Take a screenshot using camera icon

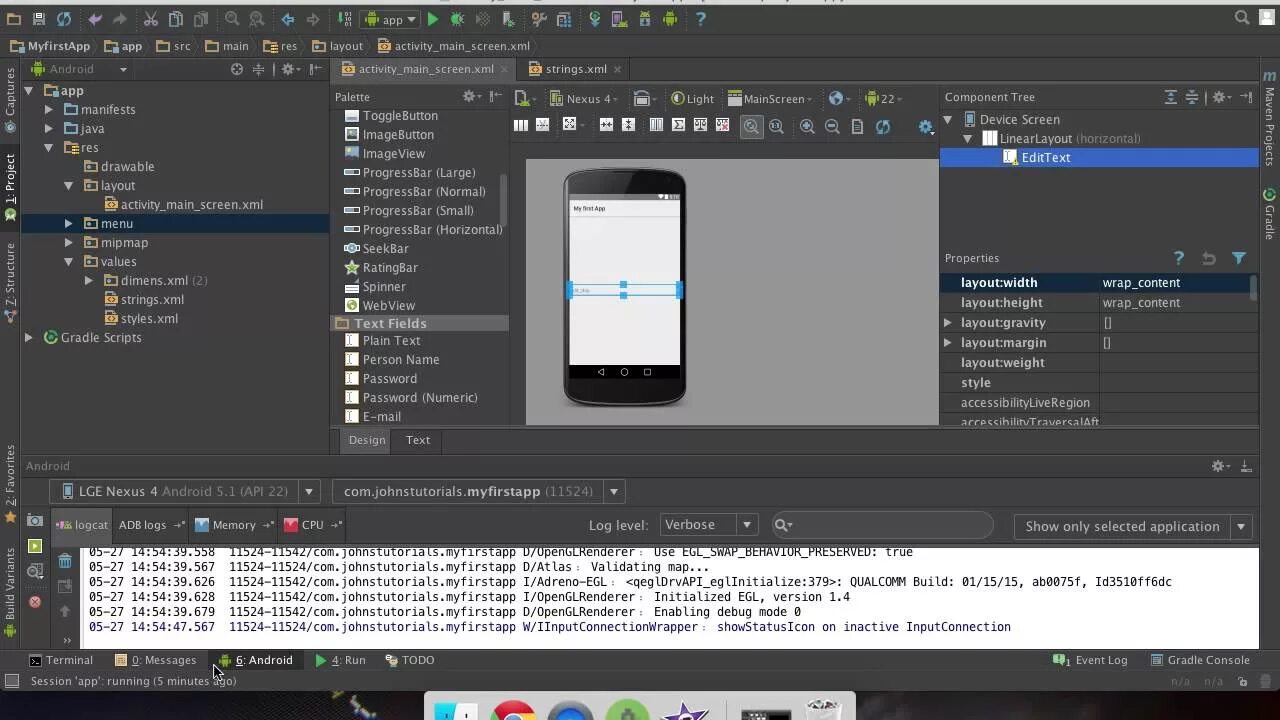pyautogui.click(x=35, y=521)
